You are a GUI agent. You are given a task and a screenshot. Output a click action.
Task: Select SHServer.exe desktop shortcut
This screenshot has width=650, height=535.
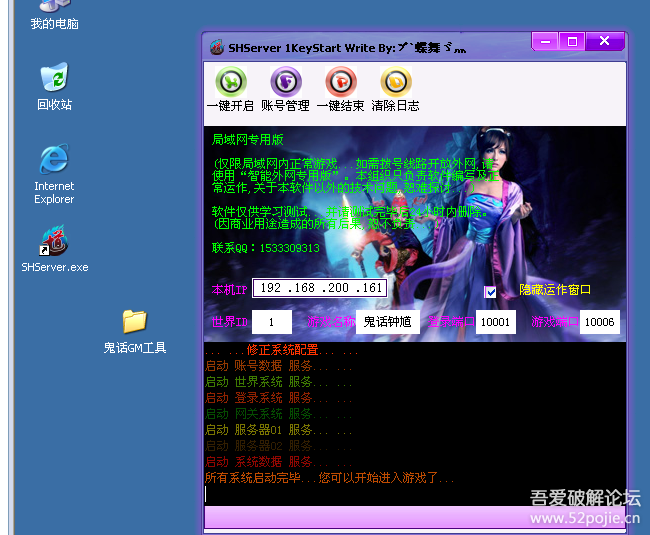tap(54, 249)
